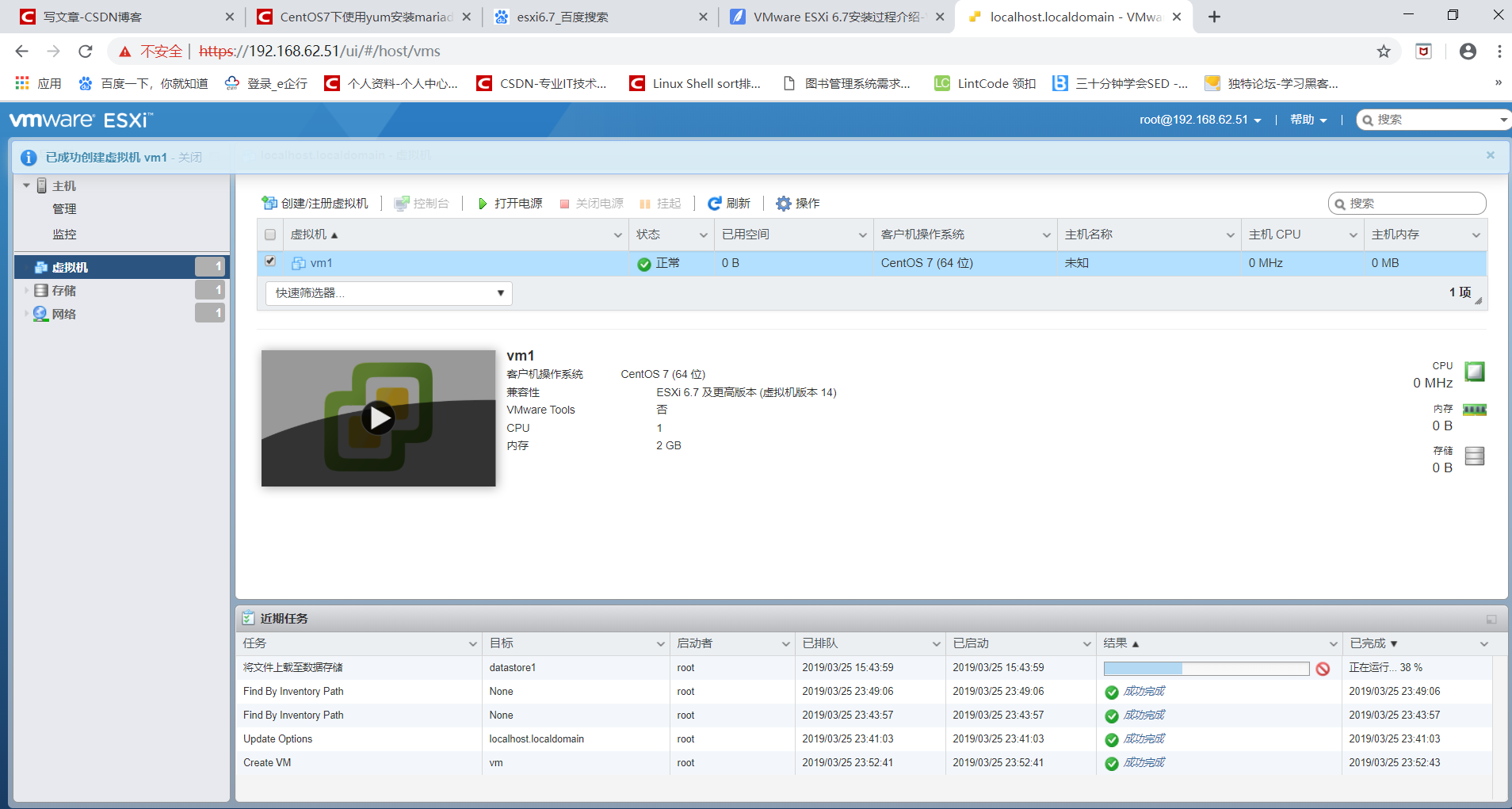Click the CPU chip icon in vm1 summary

click(1474, 371)
